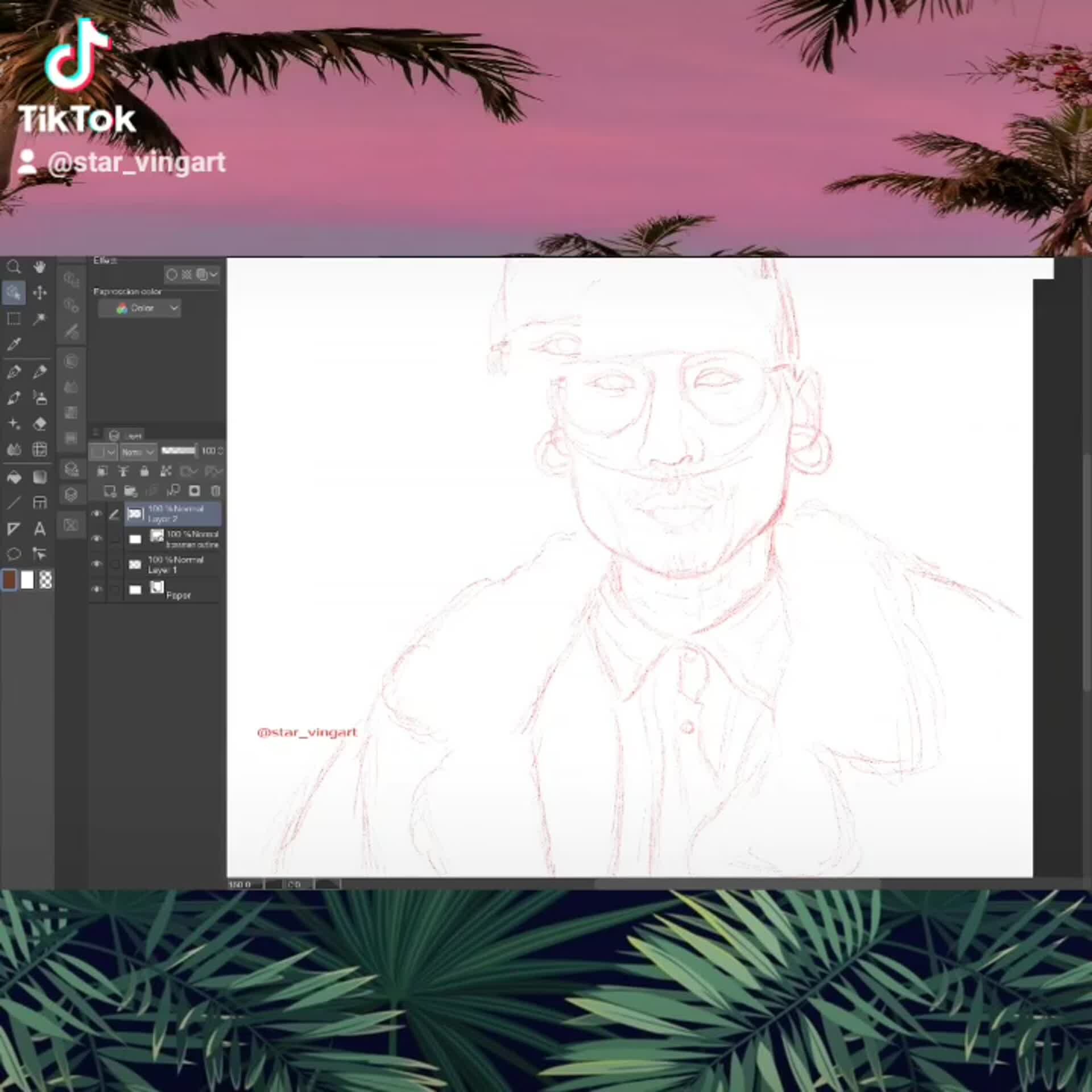Select the Zoom tool
1092x1092 pixels.
coord(14,266)
